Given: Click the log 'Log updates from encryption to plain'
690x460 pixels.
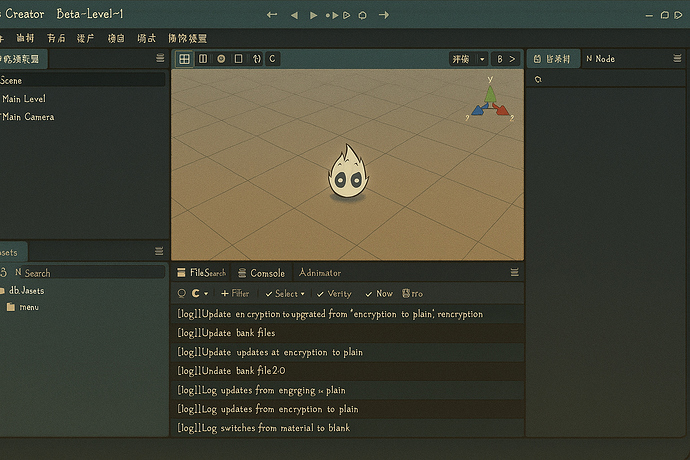Looking at the screenshot, I should (x=348, y=409).
